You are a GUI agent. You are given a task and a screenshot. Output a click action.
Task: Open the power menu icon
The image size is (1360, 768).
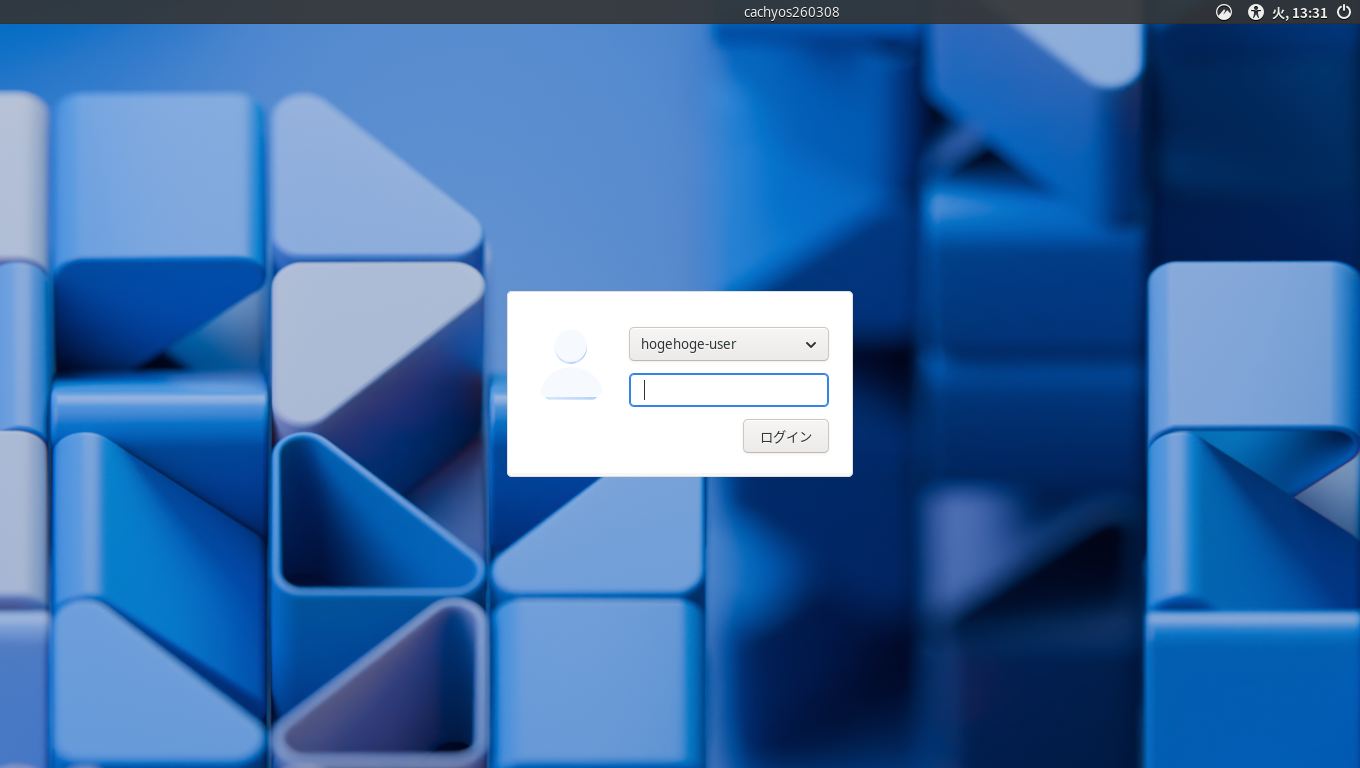(1344, 12)
